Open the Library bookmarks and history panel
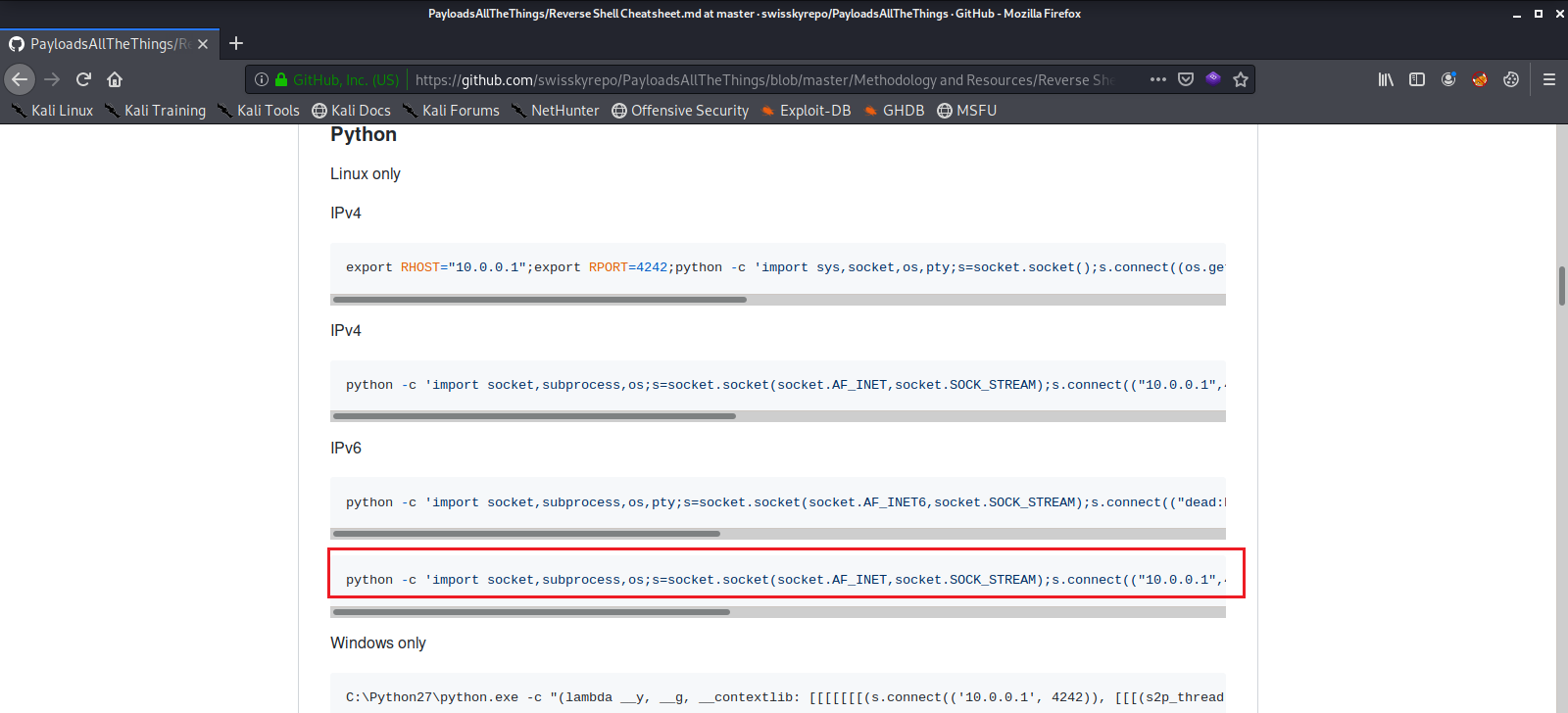1568x713 pixels. coord(1386,79)
